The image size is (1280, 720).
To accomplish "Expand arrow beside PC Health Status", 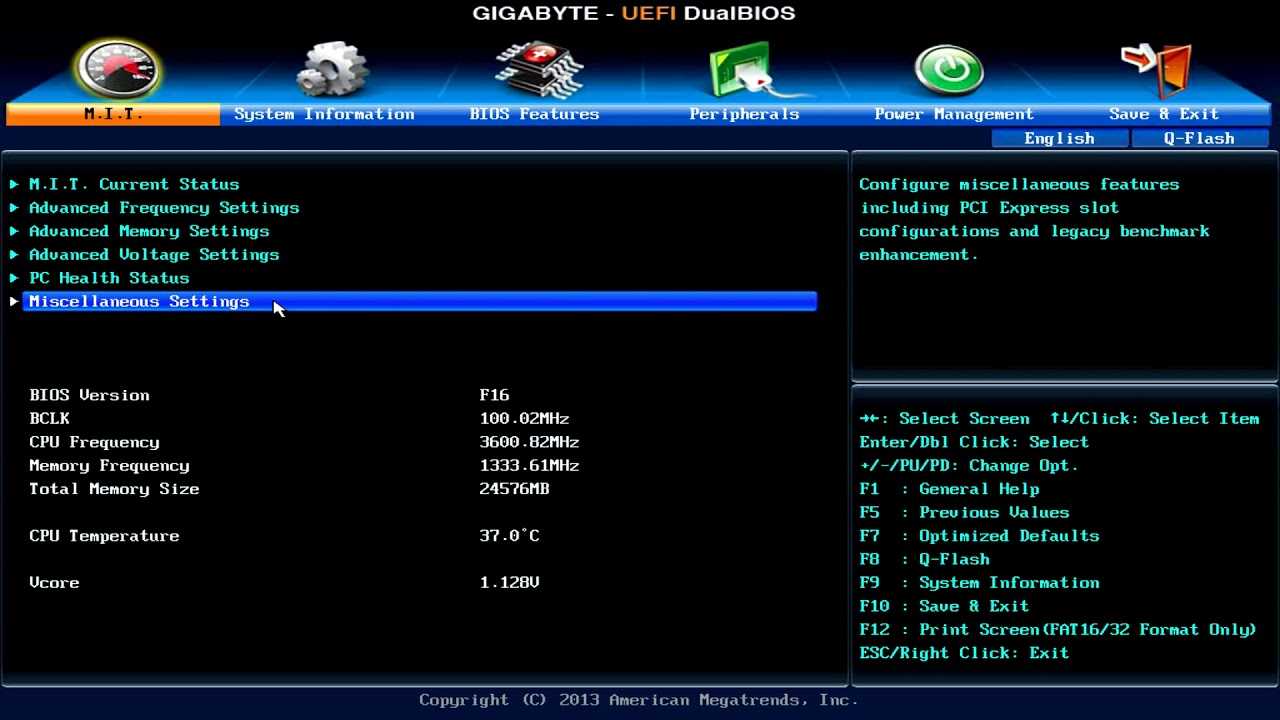I will click(x=14, y=278).
